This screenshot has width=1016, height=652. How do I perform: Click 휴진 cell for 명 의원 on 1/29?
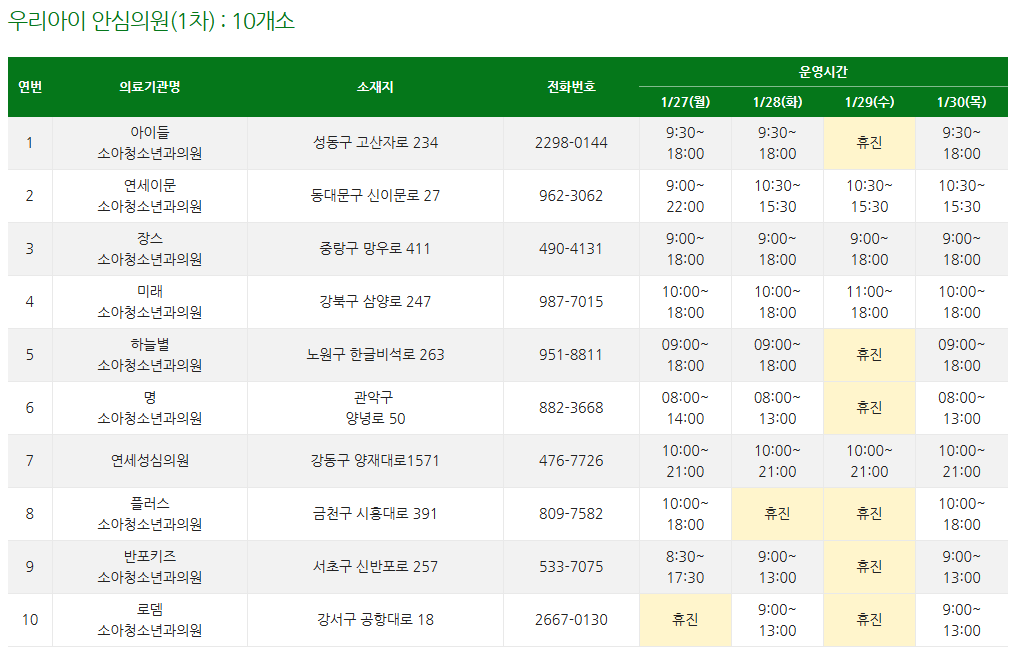(x=869, y=408)
